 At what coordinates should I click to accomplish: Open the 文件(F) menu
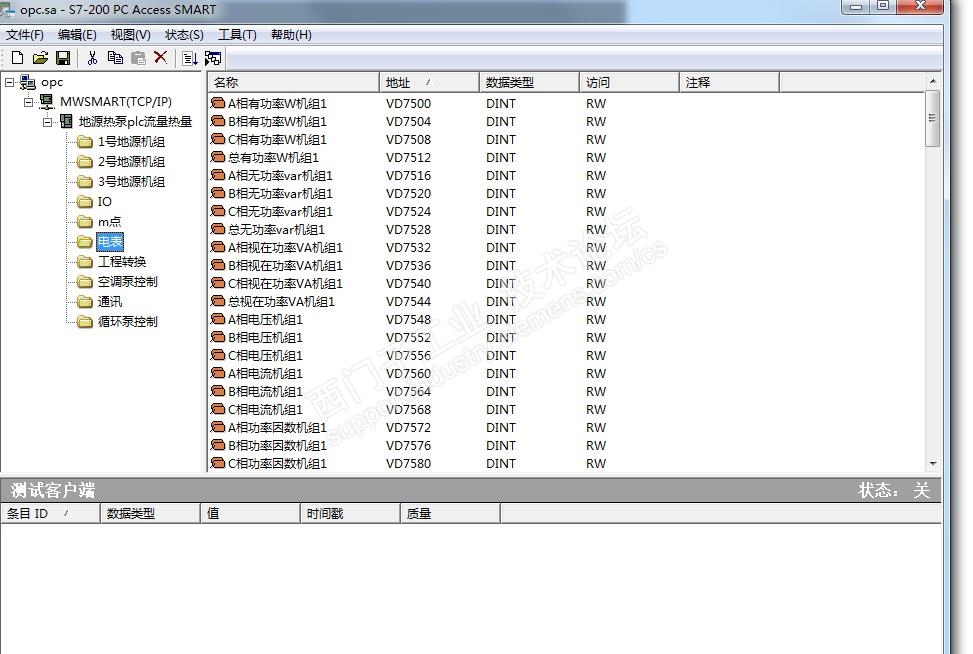pos(25,35)
